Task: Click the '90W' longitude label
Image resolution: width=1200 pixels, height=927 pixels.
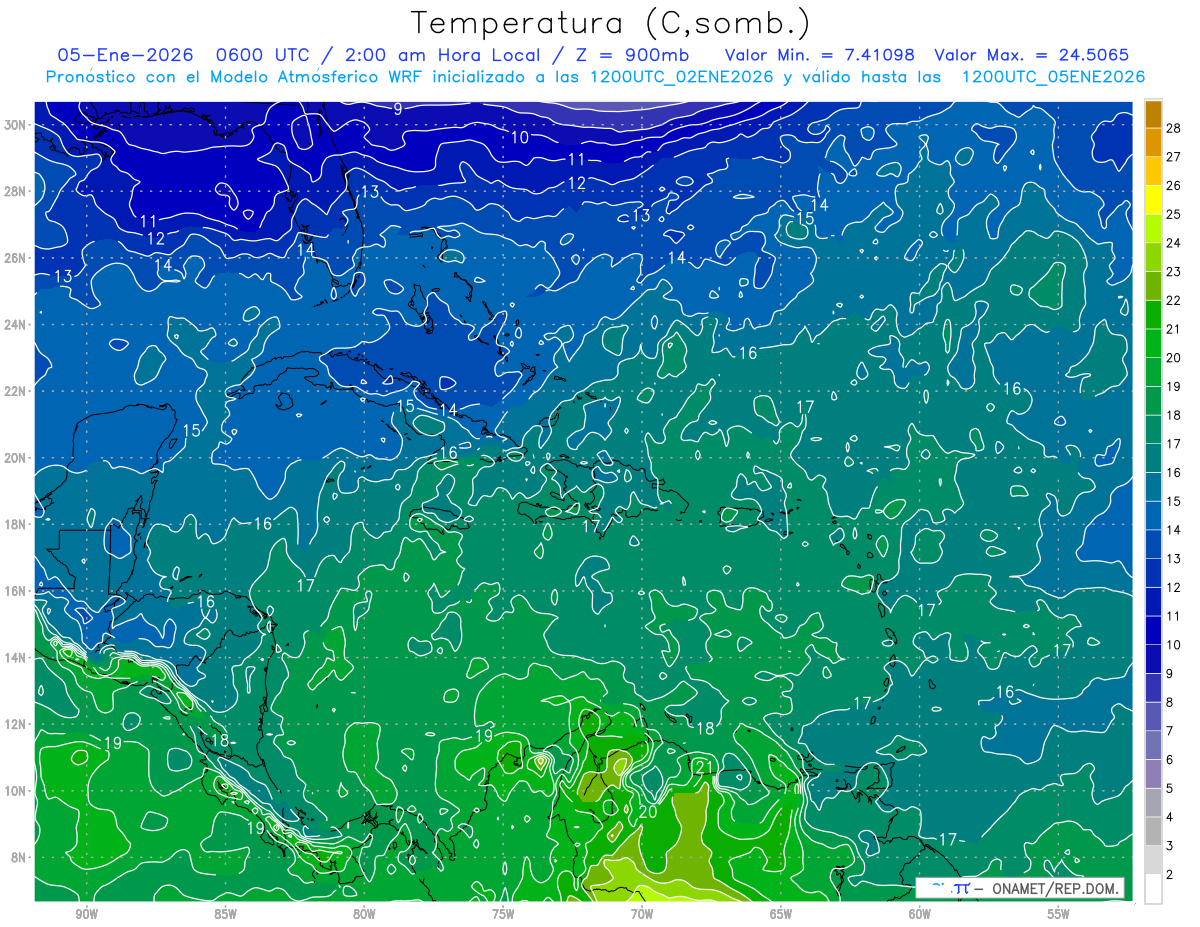Action: coord(86,914)
